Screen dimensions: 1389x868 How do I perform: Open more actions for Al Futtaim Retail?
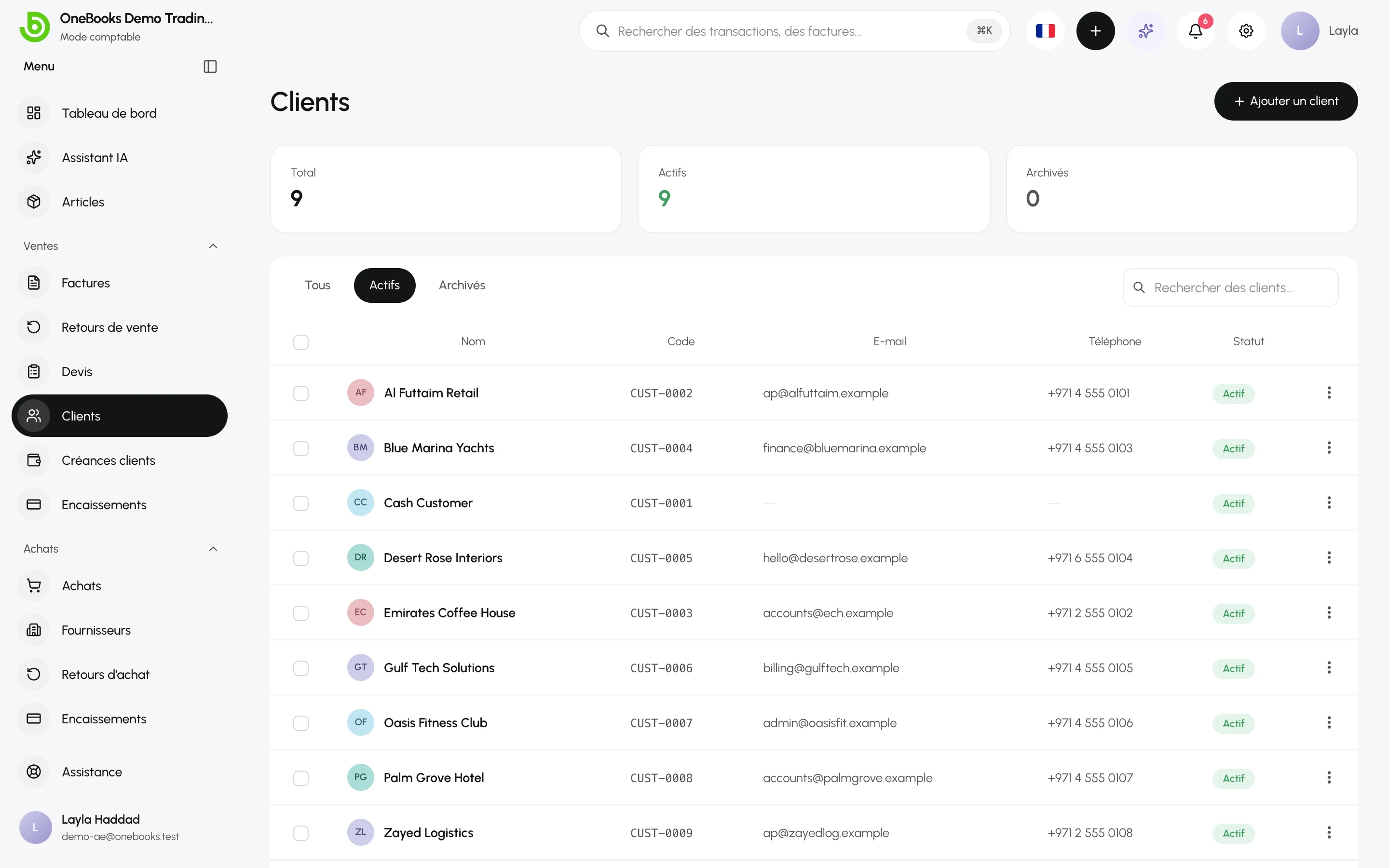[x=1329, y=393]
